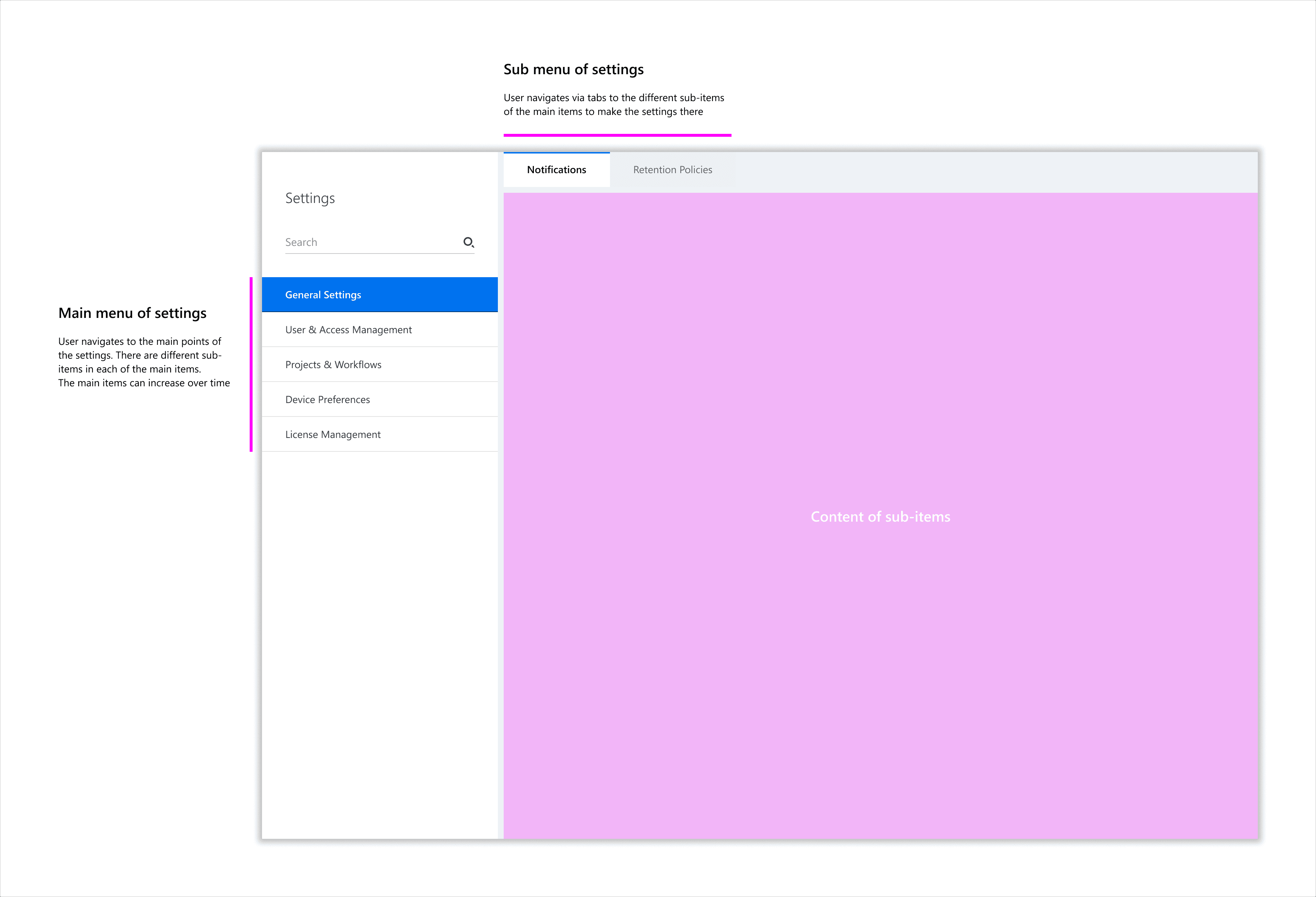Navigate to License Management

point(332,435)
